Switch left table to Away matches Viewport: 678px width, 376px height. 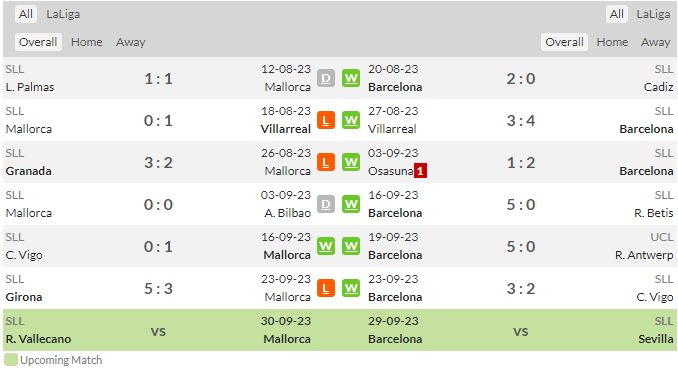click(131, 42)
